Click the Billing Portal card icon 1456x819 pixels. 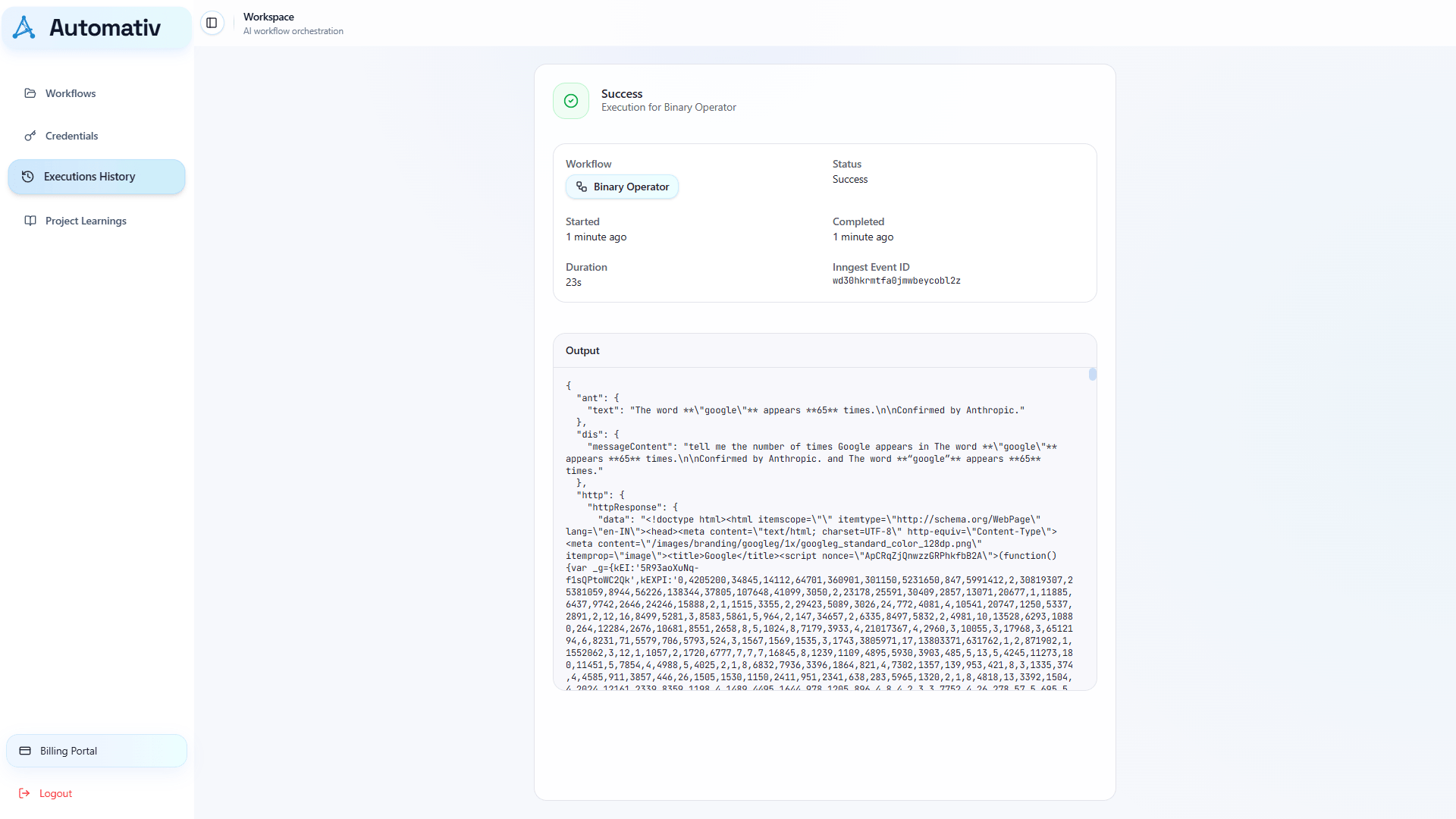pos(25,751)
